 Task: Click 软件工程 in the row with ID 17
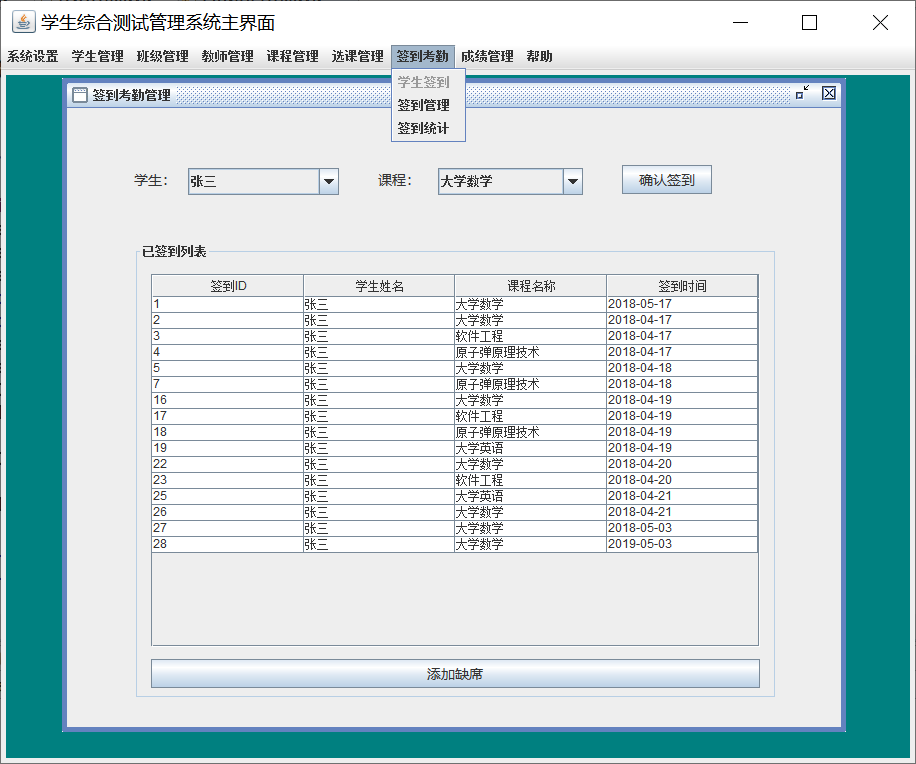pos(479,416)
